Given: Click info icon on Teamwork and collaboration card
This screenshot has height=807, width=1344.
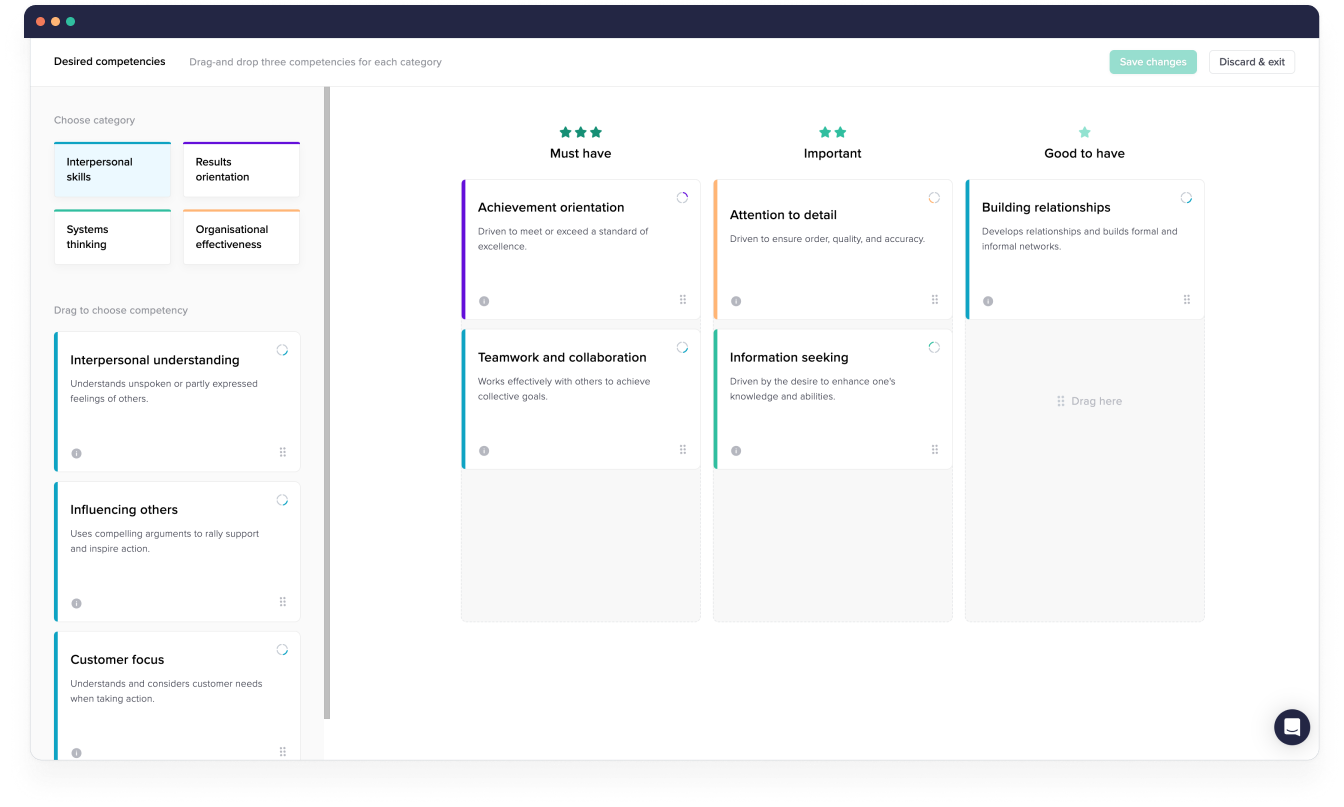Looking at the screenshot, I should pyautogui.click(x=484, y=451).
